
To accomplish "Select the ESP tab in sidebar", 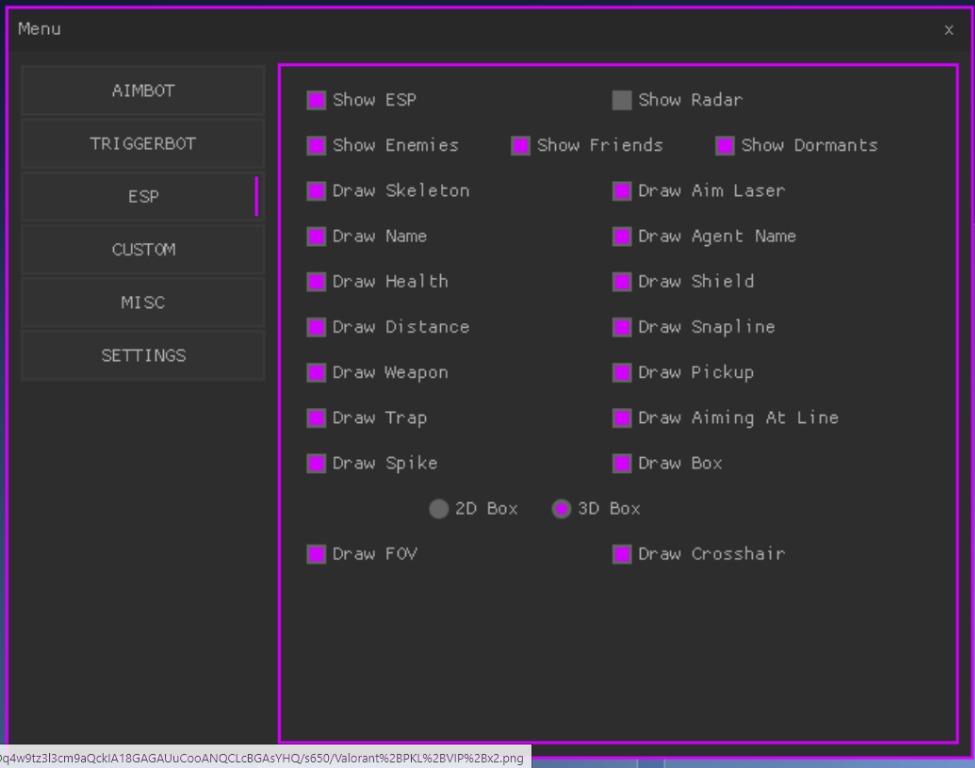I will tap(143, 197).
